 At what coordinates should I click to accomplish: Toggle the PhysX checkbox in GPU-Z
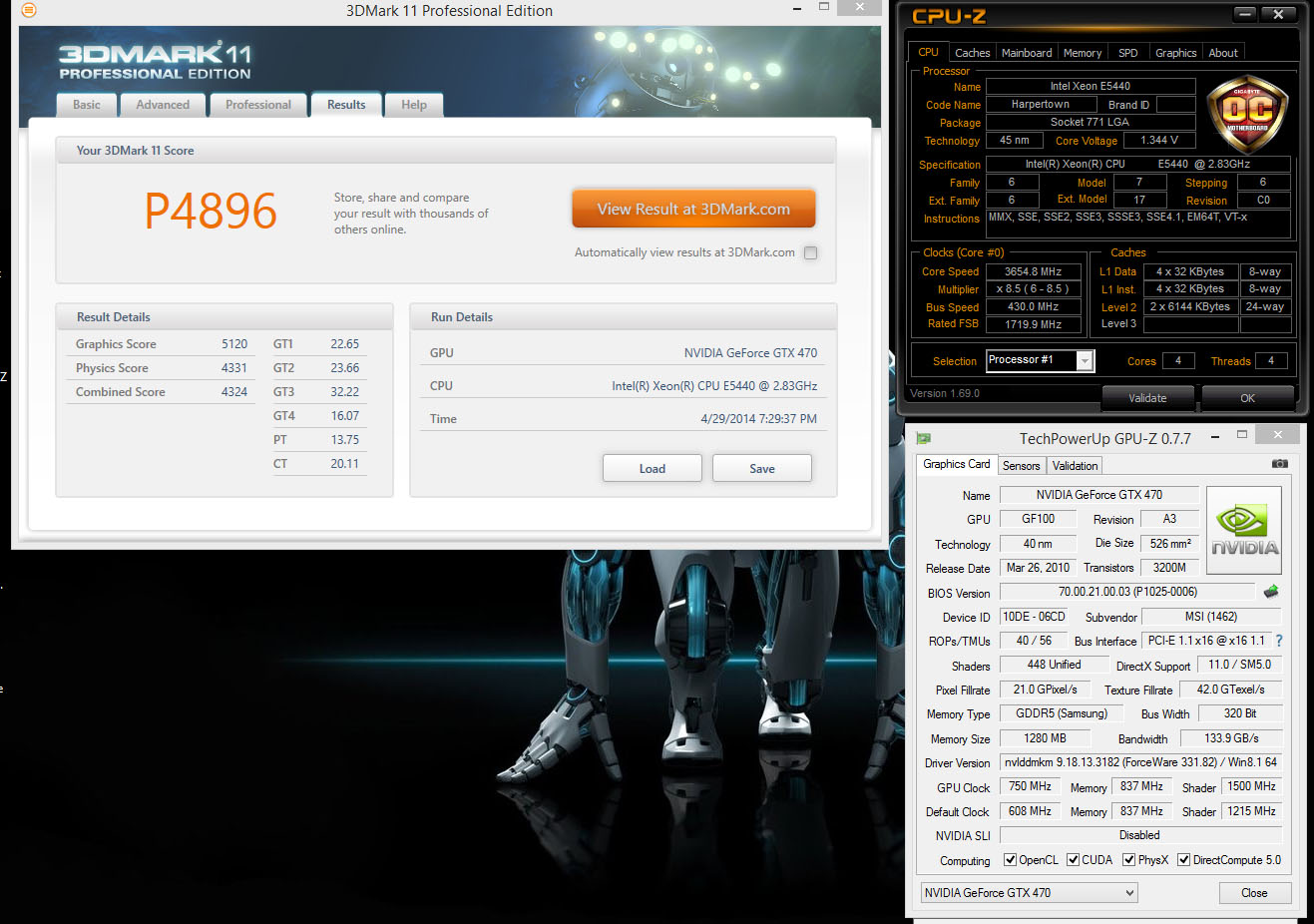coord(1128,860)
